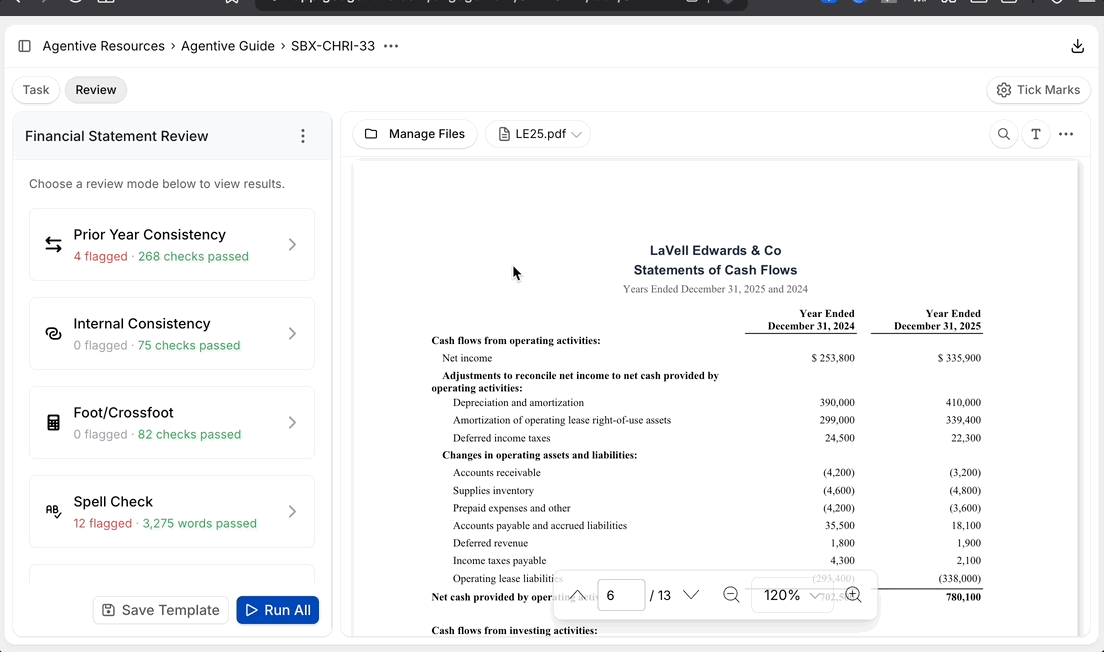Click the download icon at top right
The height and width of the screenshot is (652, 1104).
click(x=1077, y=46)
